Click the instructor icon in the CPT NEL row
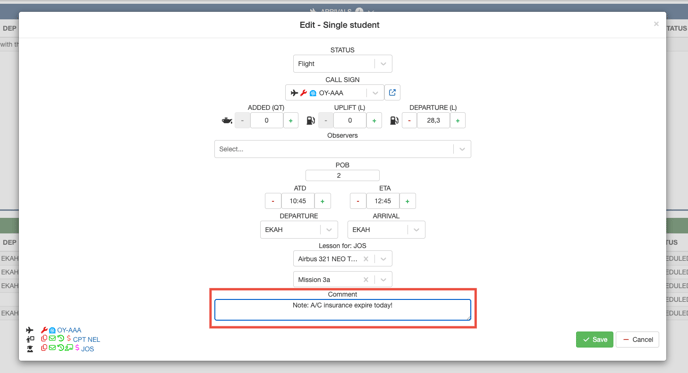Viewport: 688px width, 373px height. pos(30,339)
